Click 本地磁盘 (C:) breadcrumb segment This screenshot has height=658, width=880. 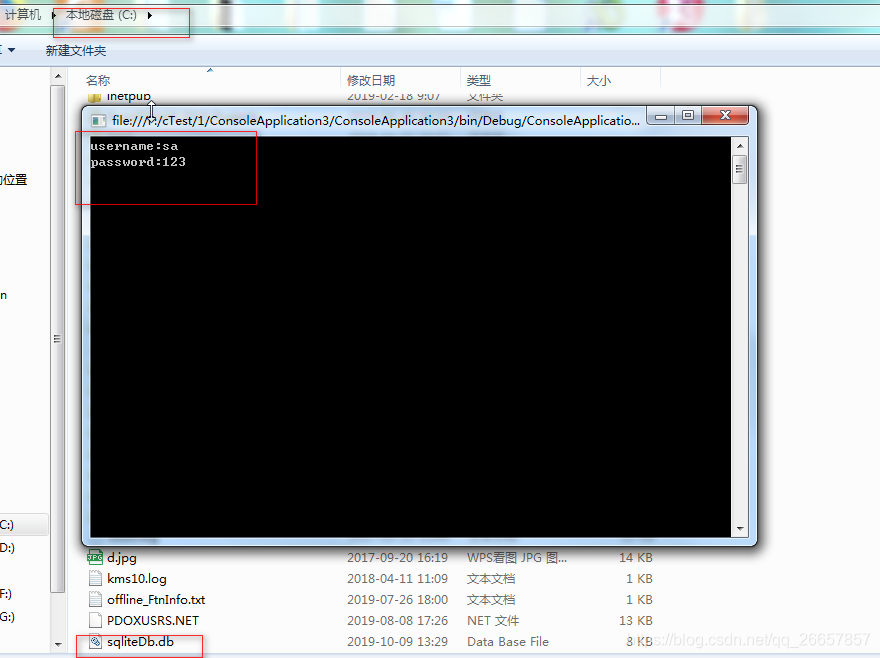click(102, 15)
